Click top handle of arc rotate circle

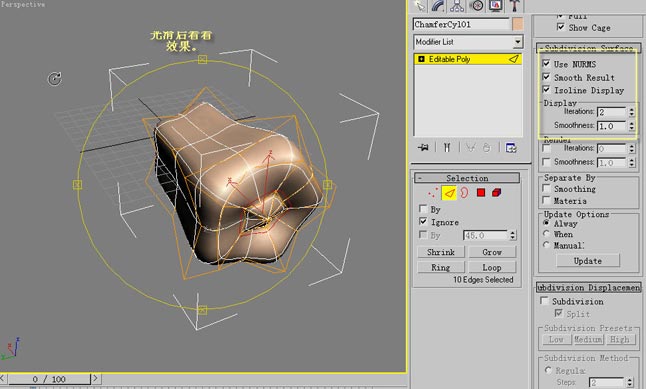pos(202,60)
